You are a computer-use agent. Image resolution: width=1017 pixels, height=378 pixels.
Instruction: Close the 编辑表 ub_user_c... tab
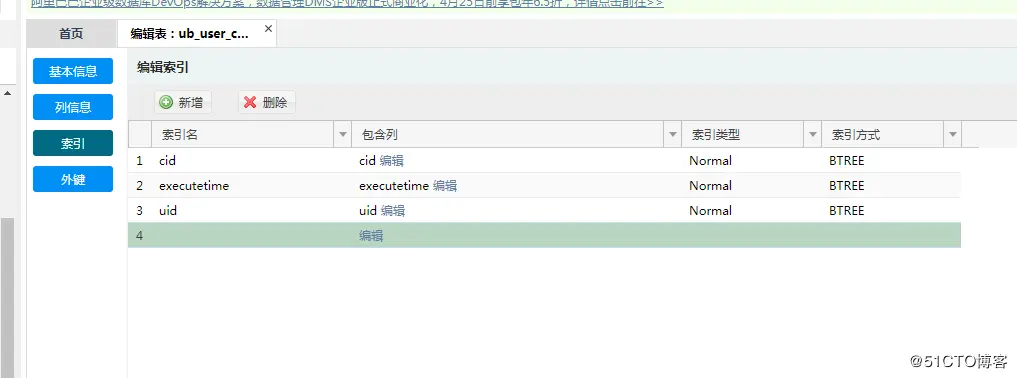coord(268,29)
